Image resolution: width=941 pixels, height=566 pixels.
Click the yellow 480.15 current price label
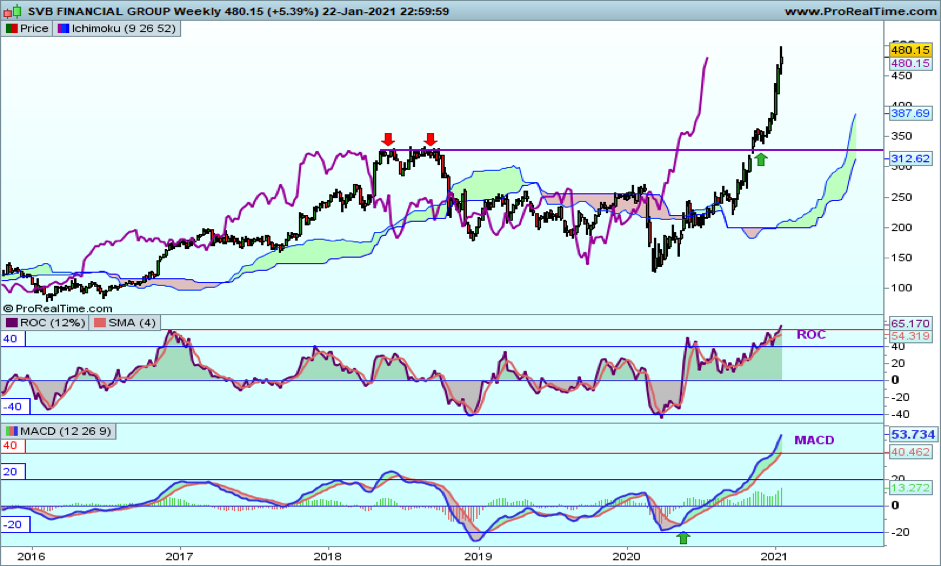910,50
